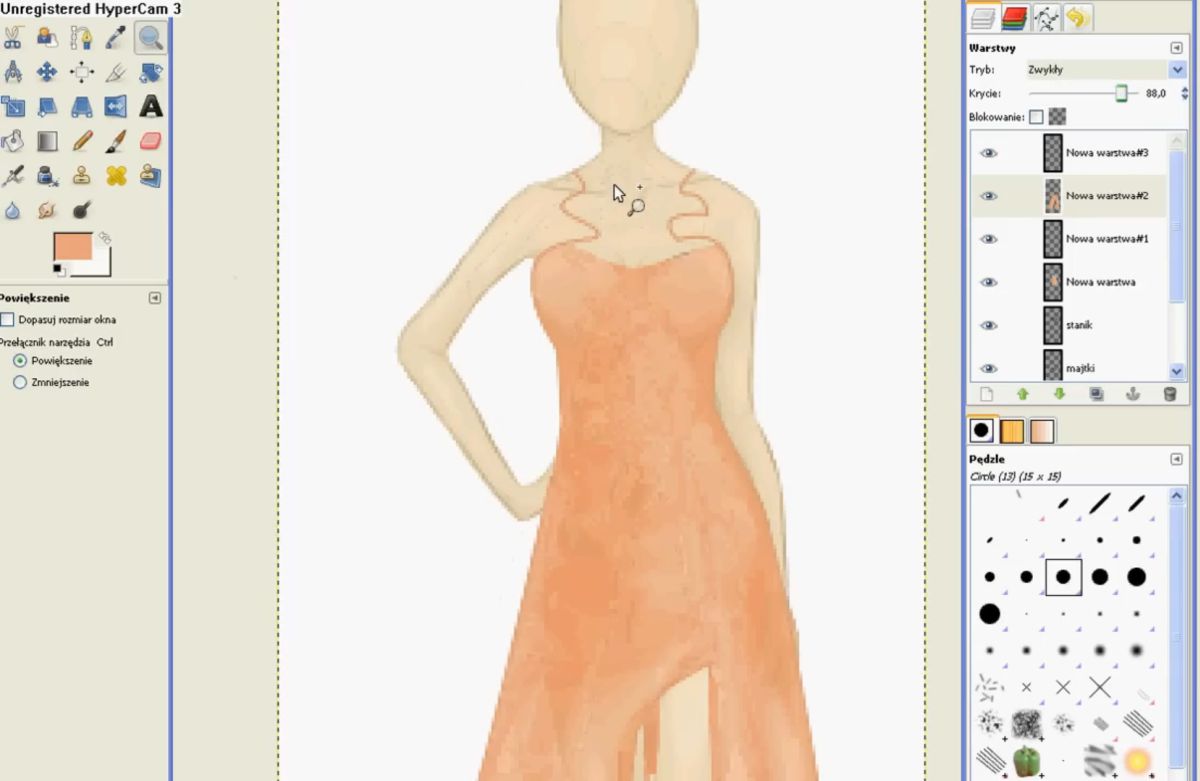Select the Move tool
The width and height of the screenshot is (1200, 781).
point(47,72)
